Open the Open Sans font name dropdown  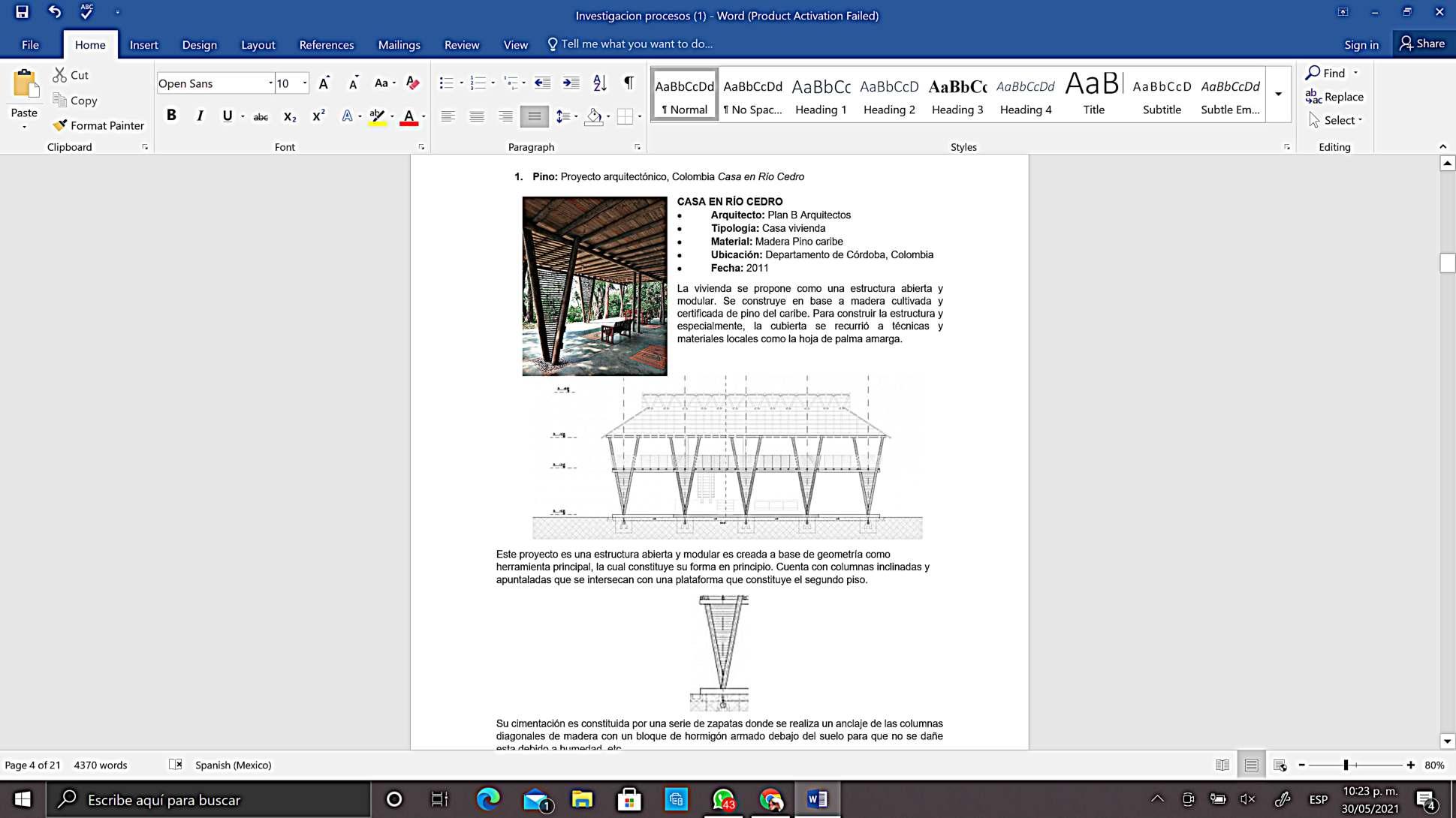click(270, 83)
